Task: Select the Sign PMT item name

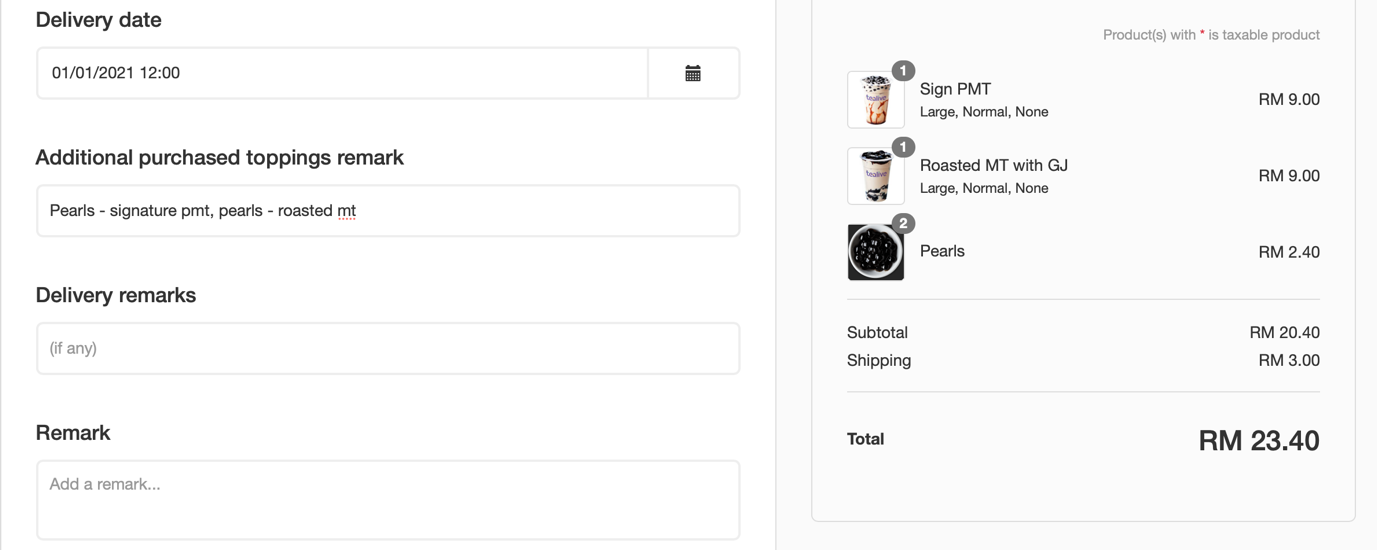Action: click(955, 89)
